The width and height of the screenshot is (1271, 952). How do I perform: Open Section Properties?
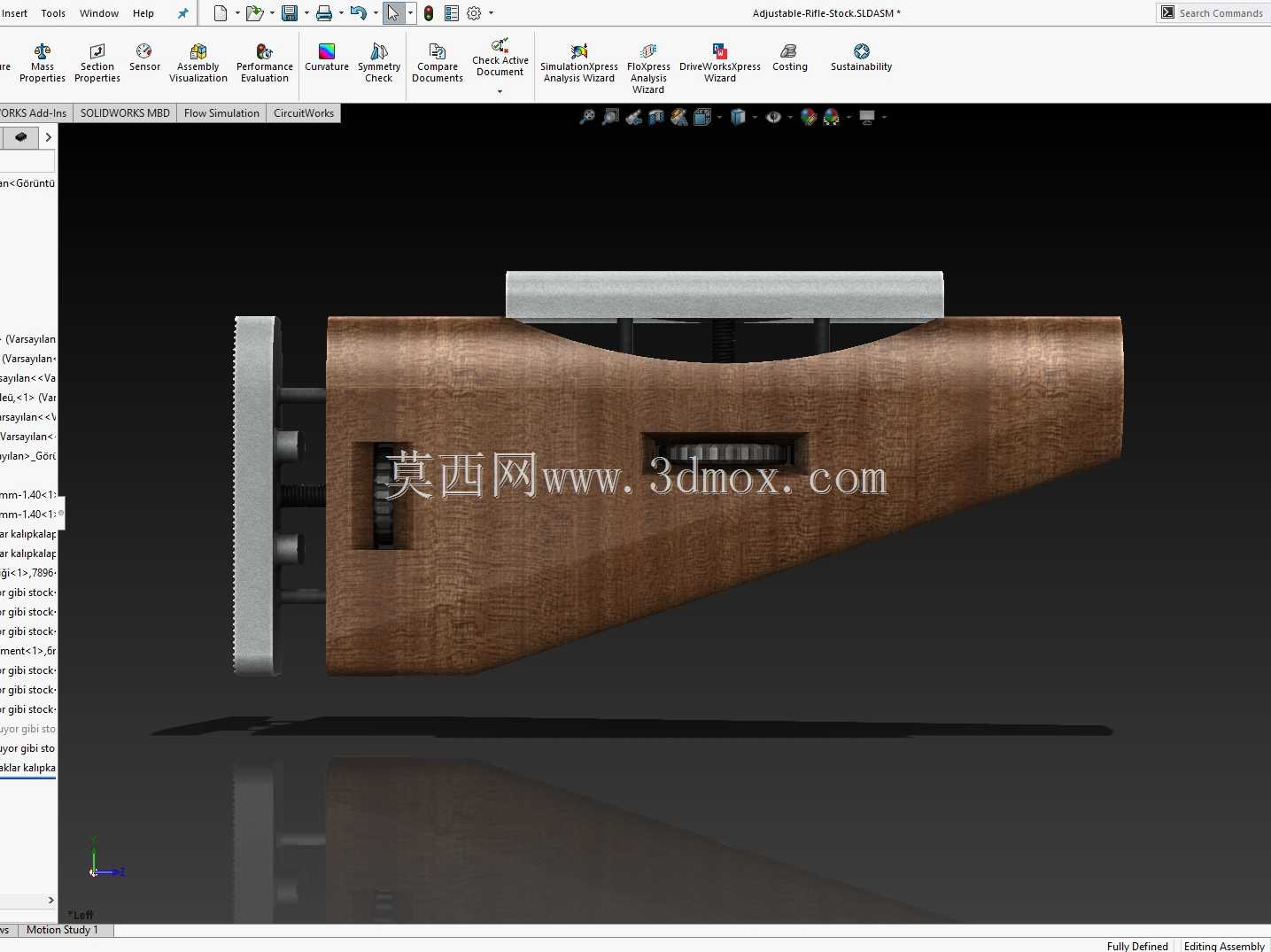97,63
